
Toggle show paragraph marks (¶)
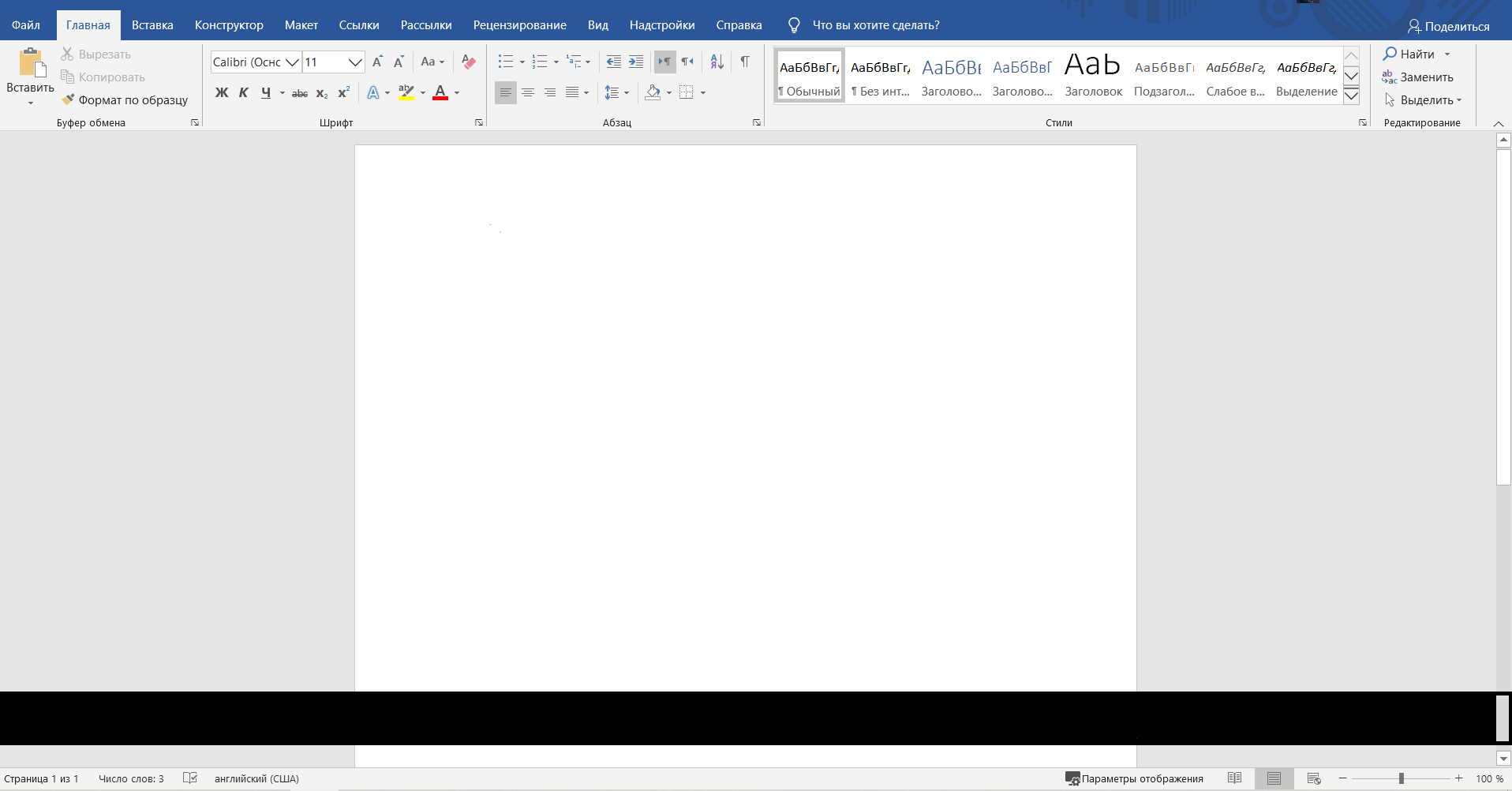745,62
